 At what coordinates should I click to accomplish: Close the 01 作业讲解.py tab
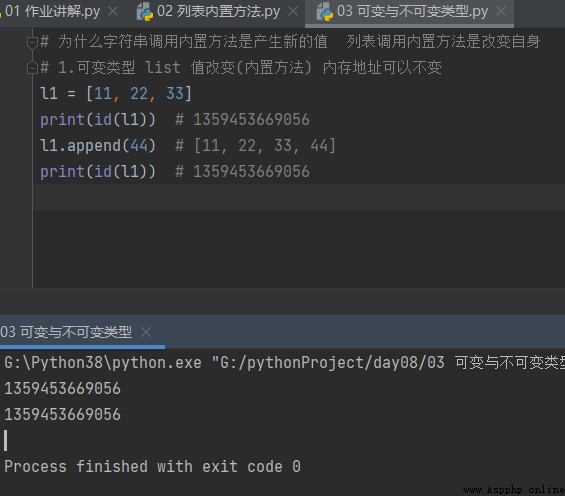click(113, 12)
